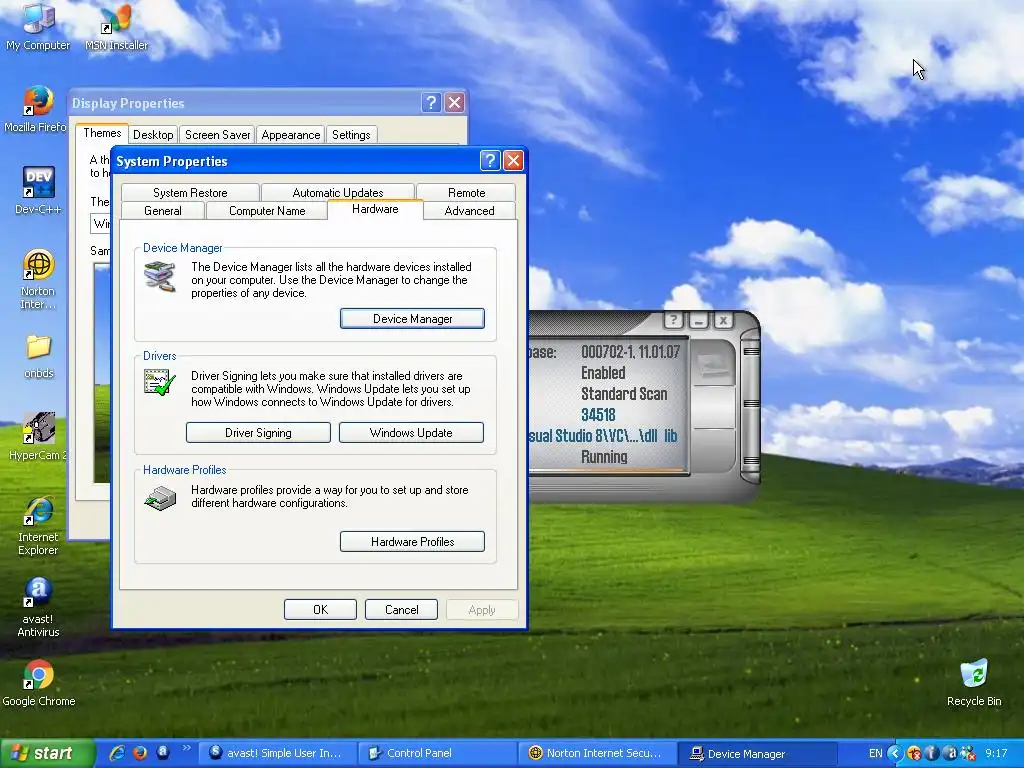Open My Computer desktop icon
Image resolution: width=1024 pixels, height=768 pixels.
pos(38,26)
